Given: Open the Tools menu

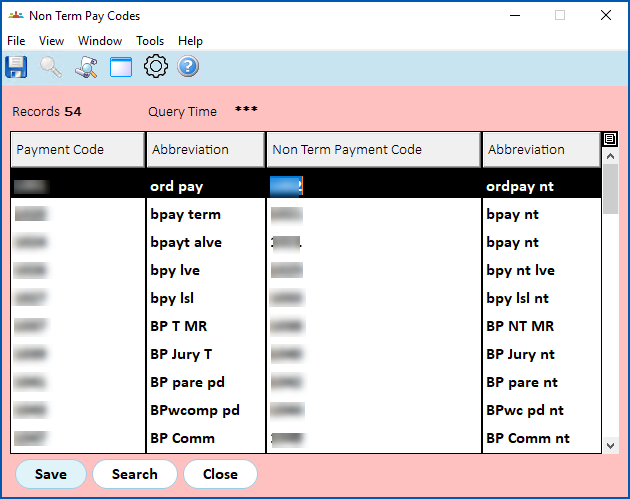Looking at the screenshot, I should [150, 41].
